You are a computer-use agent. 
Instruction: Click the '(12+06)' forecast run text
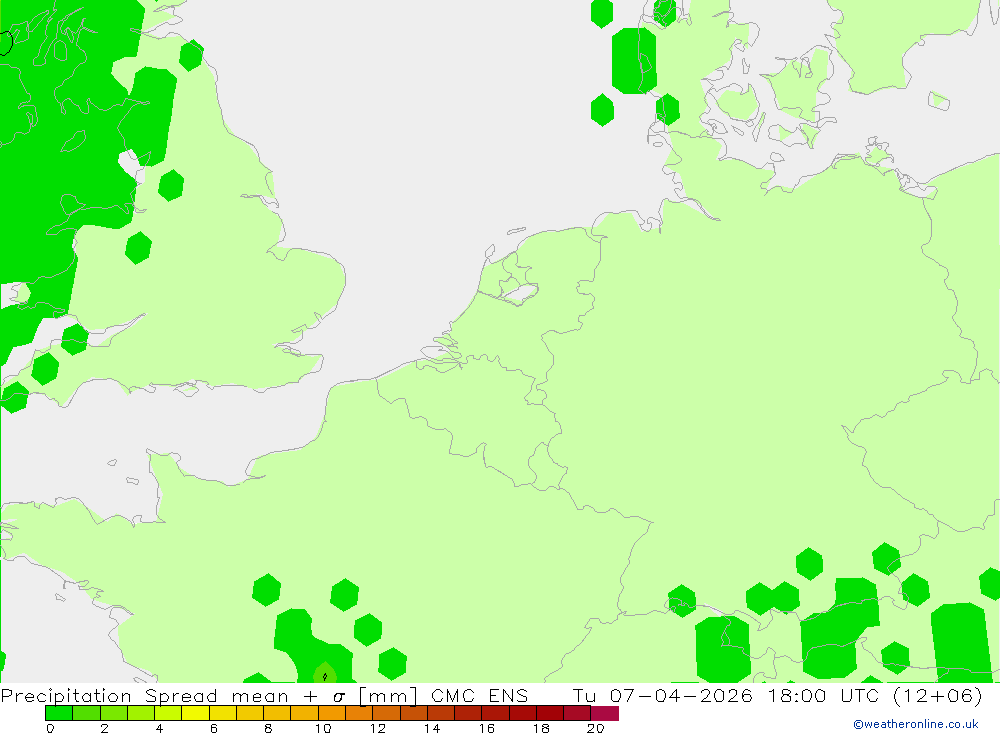[x=938, y=696]
